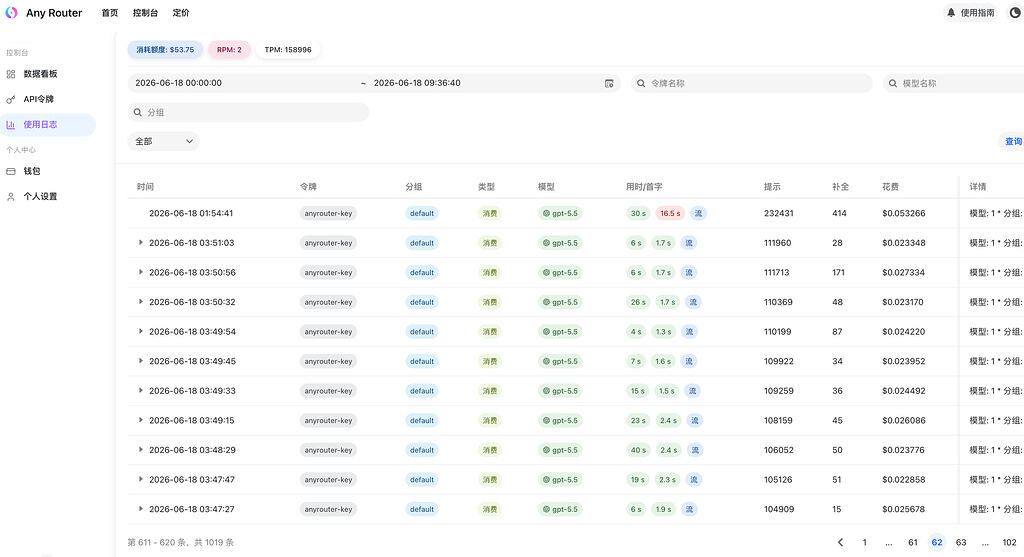Click the prompt count 232431

coord(778,214)
